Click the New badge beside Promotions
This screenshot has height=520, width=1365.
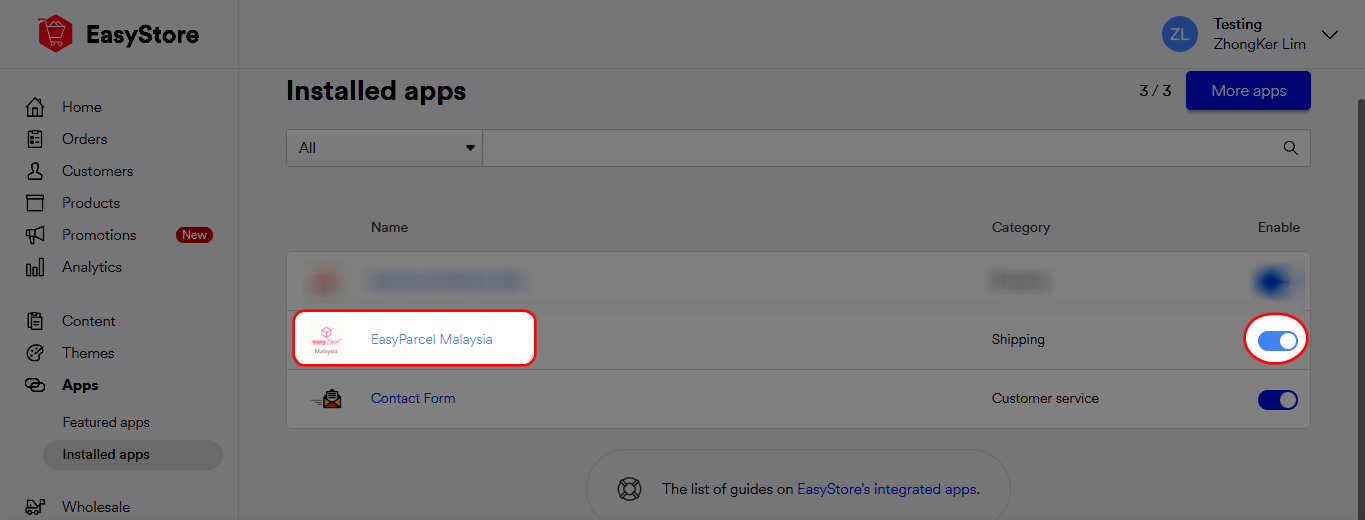[194, 235]
